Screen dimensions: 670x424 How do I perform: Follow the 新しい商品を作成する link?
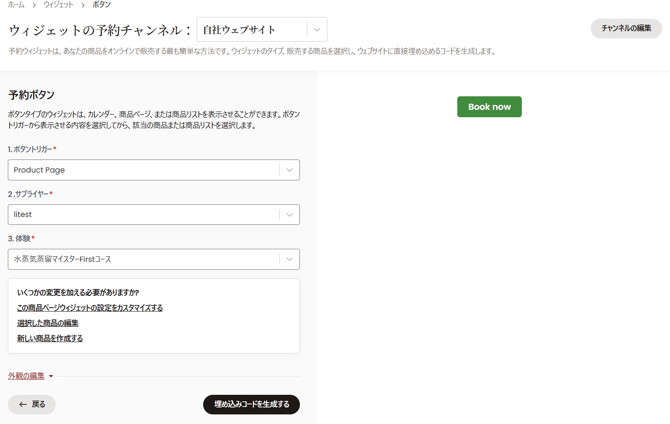[x=49, y=338]
